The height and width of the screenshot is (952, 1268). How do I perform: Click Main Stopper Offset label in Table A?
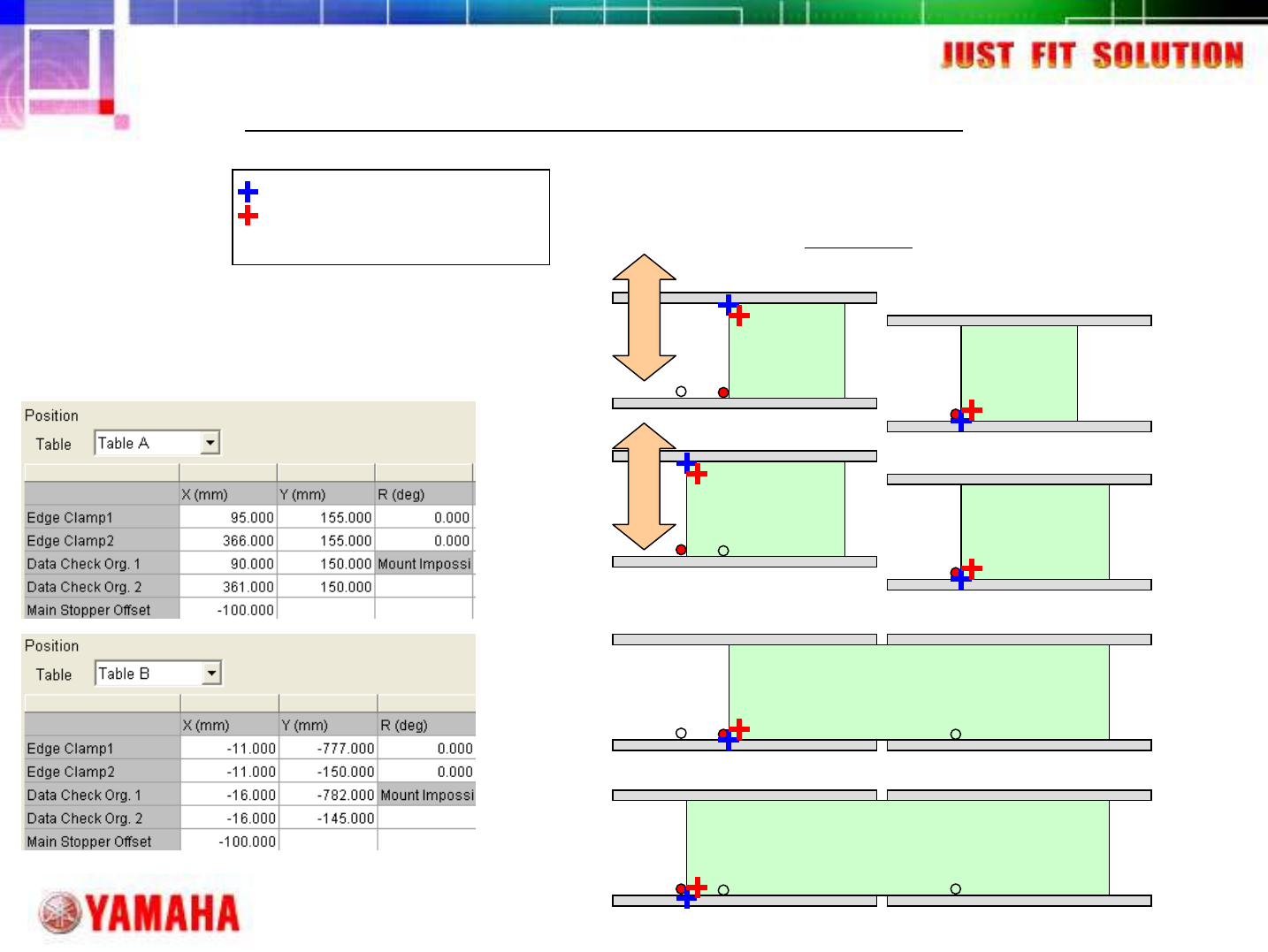102,609
